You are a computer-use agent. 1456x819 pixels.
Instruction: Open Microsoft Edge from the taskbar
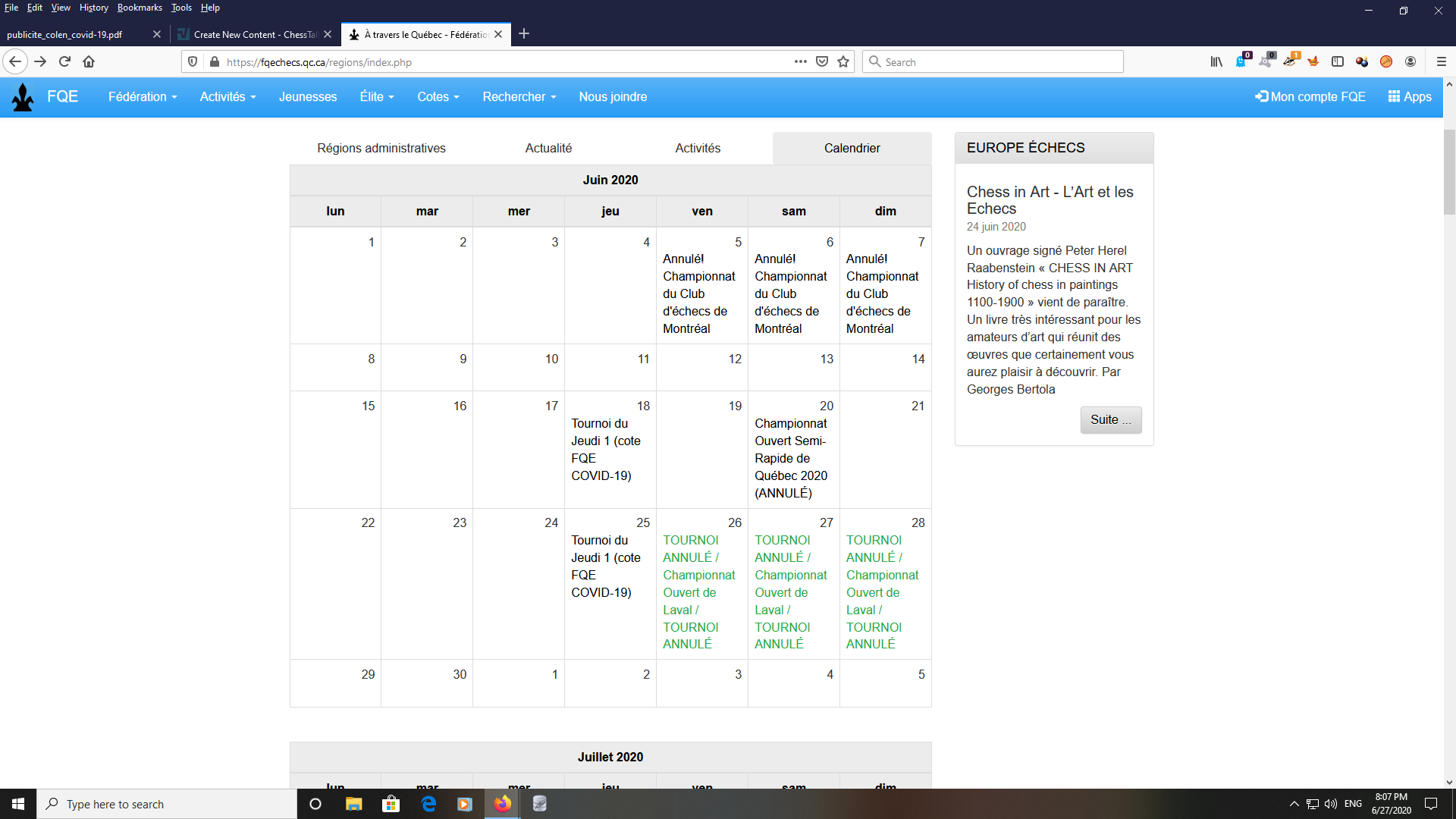pyautogui.click(x=428, y=804)
